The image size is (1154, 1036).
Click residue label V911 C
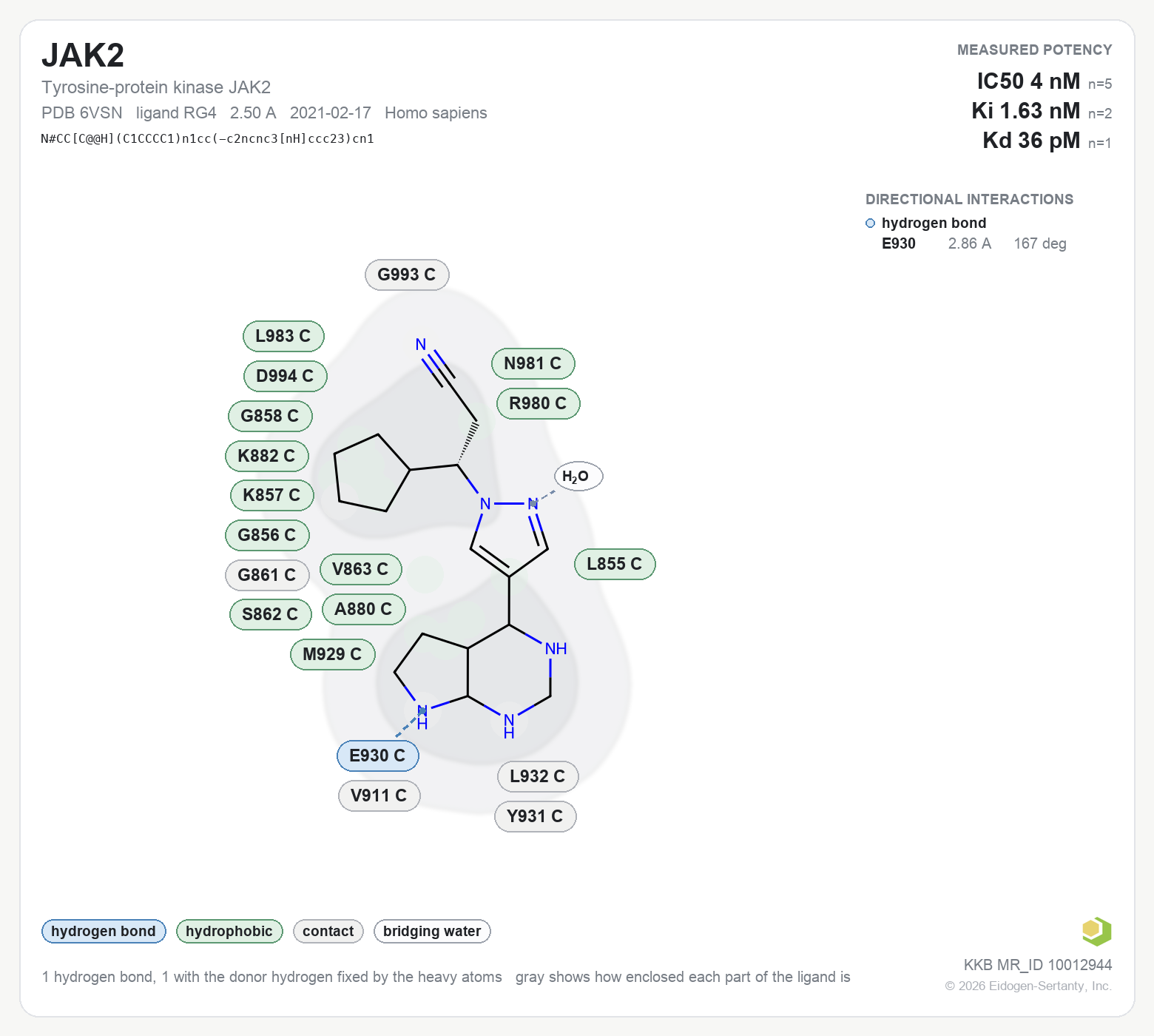pyautogui.click(x=379, y=795)
